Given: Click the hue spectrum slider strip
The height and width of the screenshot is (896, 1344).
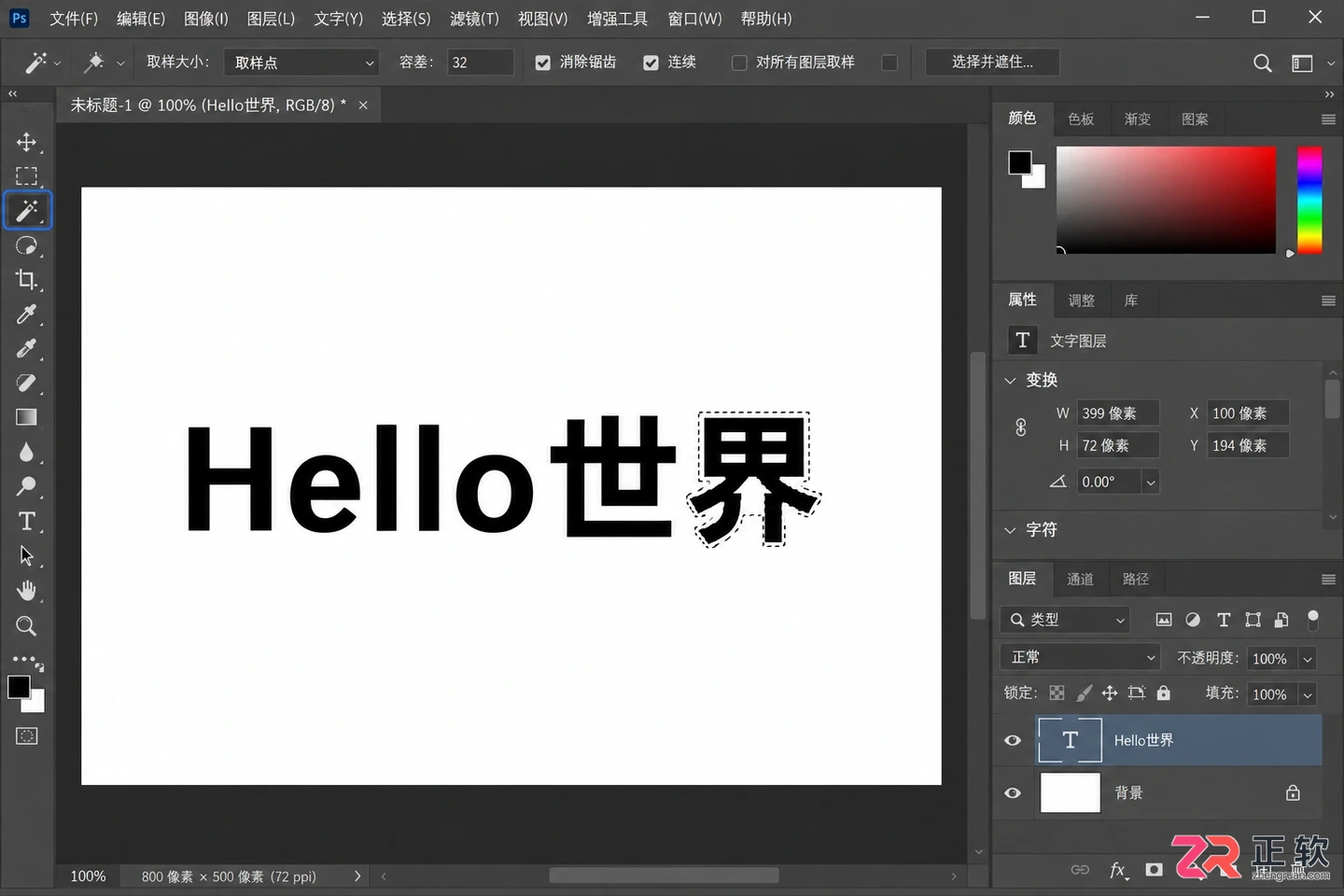Looking at the screenshot, I should click(1309, 200).
